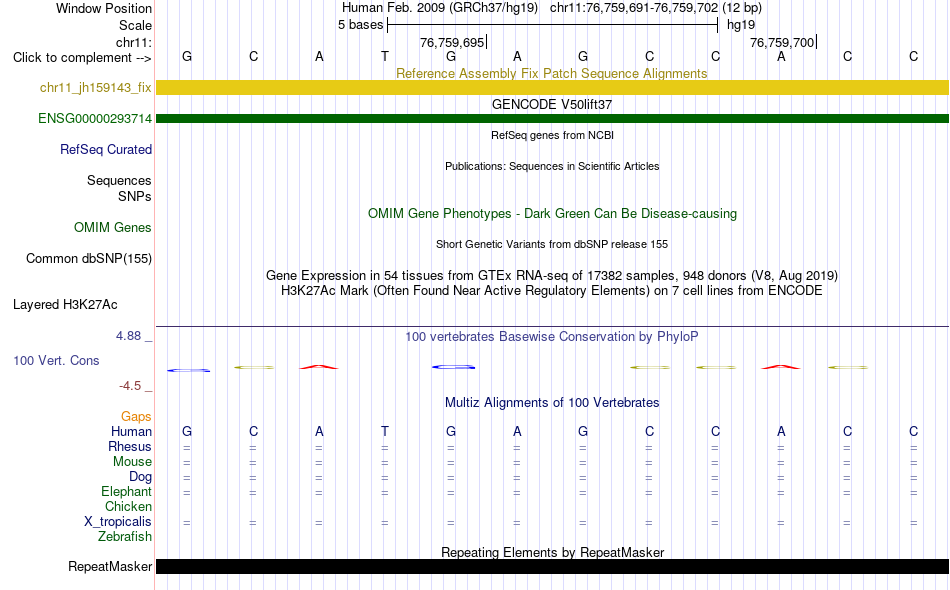This screenshot has width=950, height=590.
Task: Click the Zebrafish species label
Action: point(125,537)
